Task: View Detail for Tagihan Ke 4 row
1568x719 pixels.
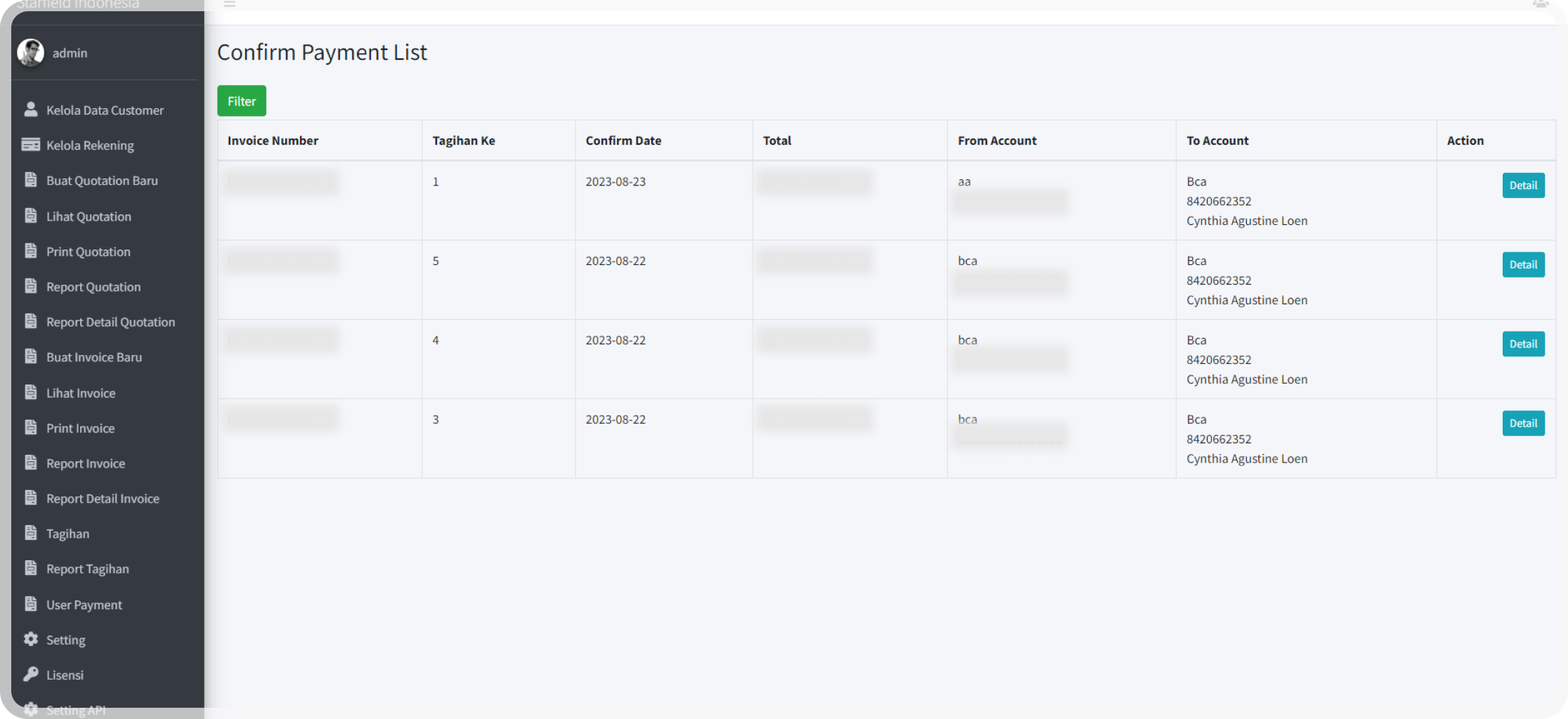Action: click(x=1522, y=344)
